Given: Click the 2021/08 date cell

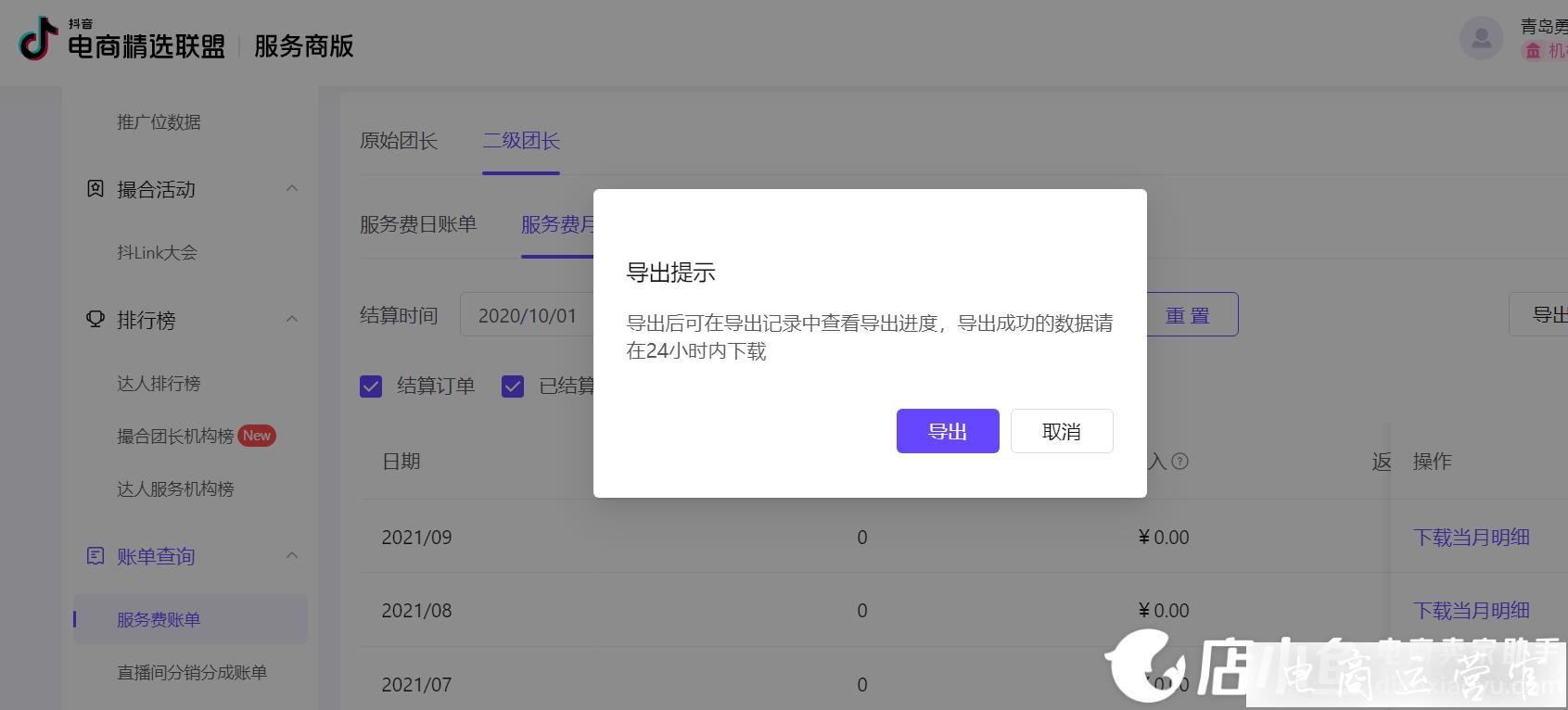Looking at the screenshot, I should click(416, 611).
